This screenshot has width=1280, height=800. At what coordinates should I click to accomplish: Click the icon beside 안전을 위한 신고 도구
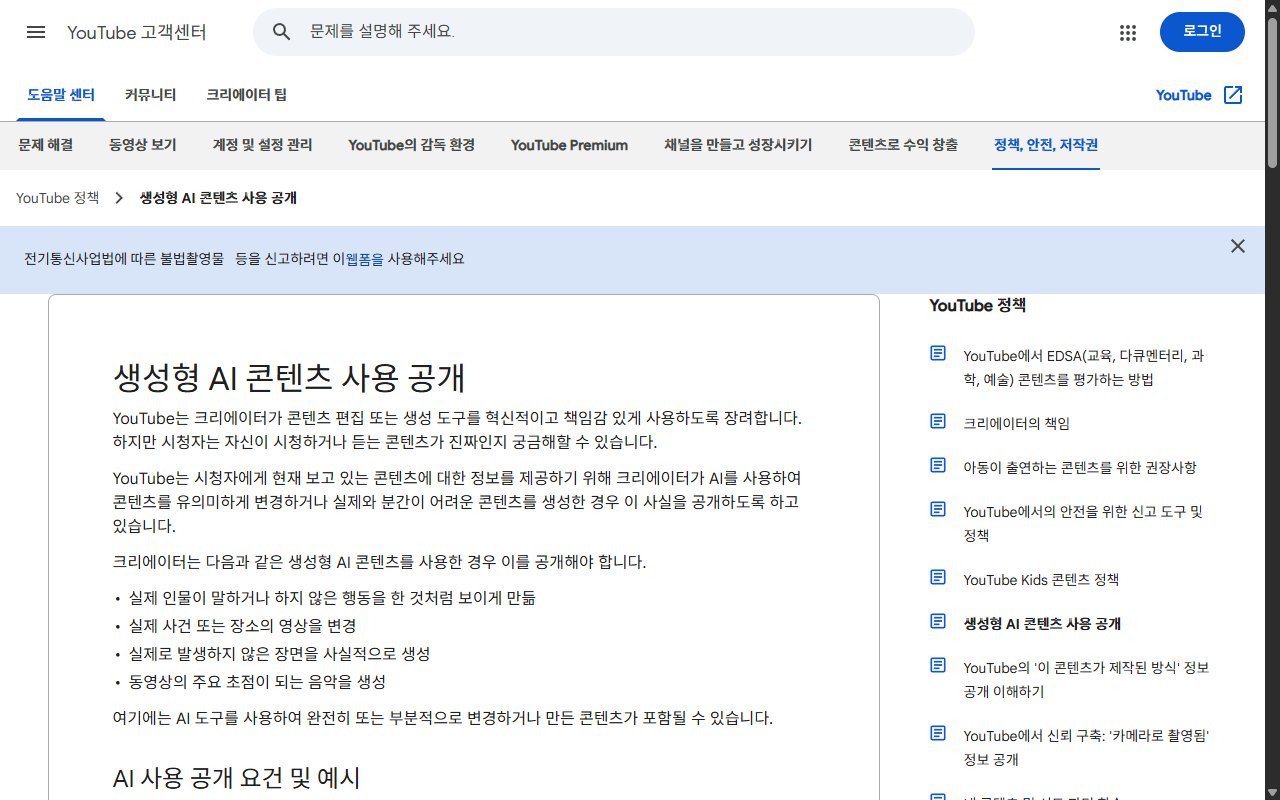(x=938, y=509)
